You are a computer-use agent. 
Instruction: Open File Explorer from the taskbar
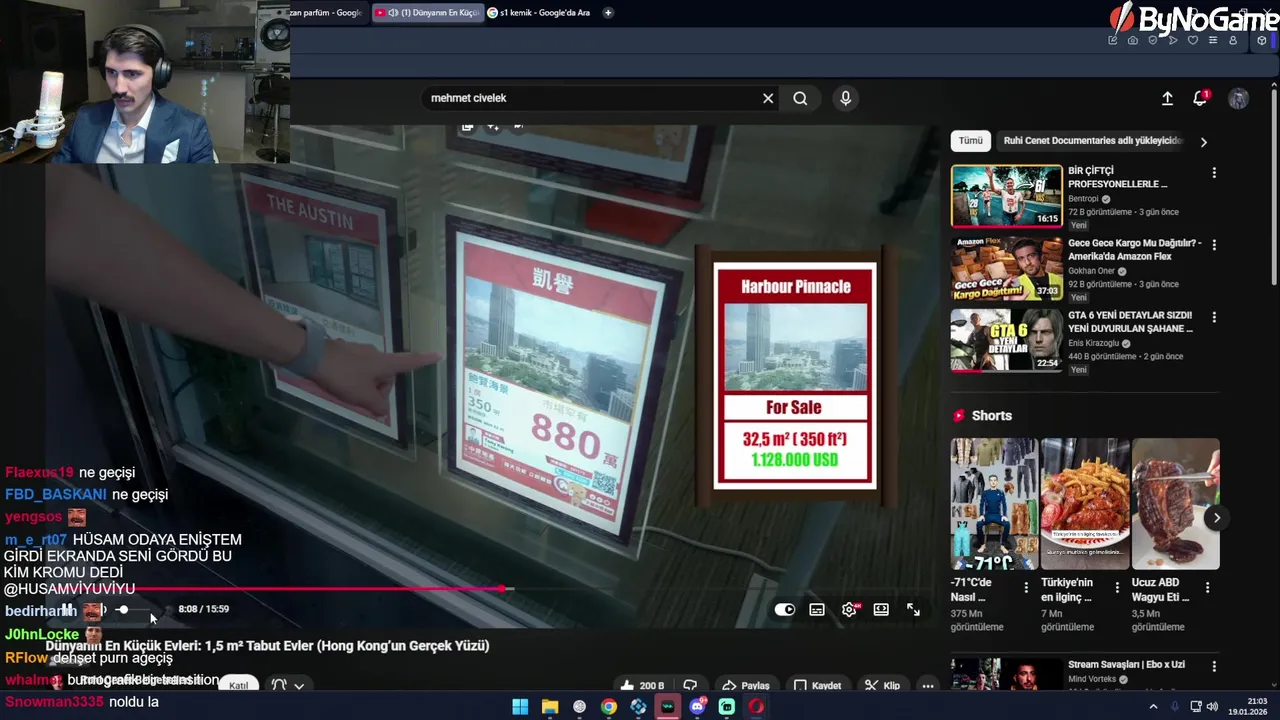coord(550,707)
